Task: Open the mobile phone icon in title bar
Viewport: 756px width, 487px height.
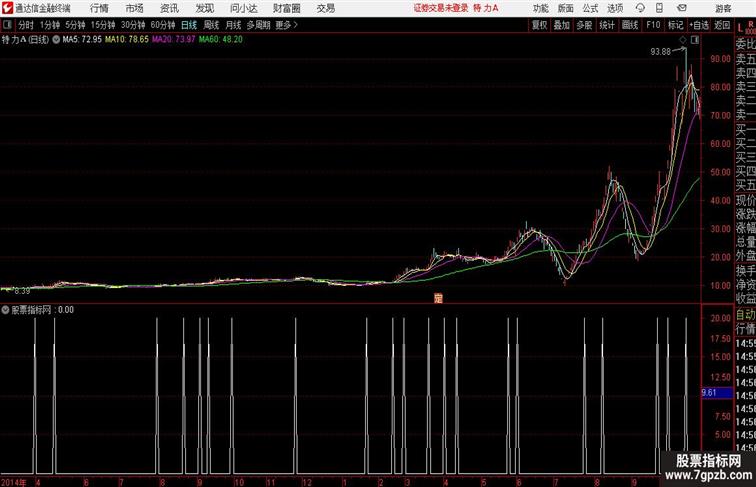Action: 659,8
